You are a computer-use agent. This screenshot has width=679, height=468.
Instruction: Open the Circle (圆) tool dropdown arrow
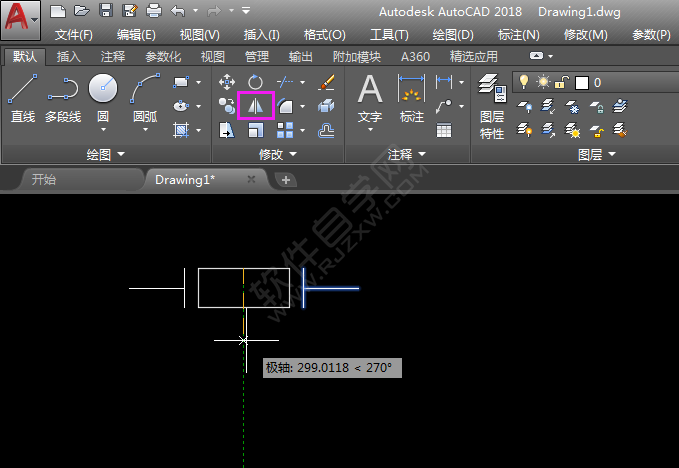[103, 129]
